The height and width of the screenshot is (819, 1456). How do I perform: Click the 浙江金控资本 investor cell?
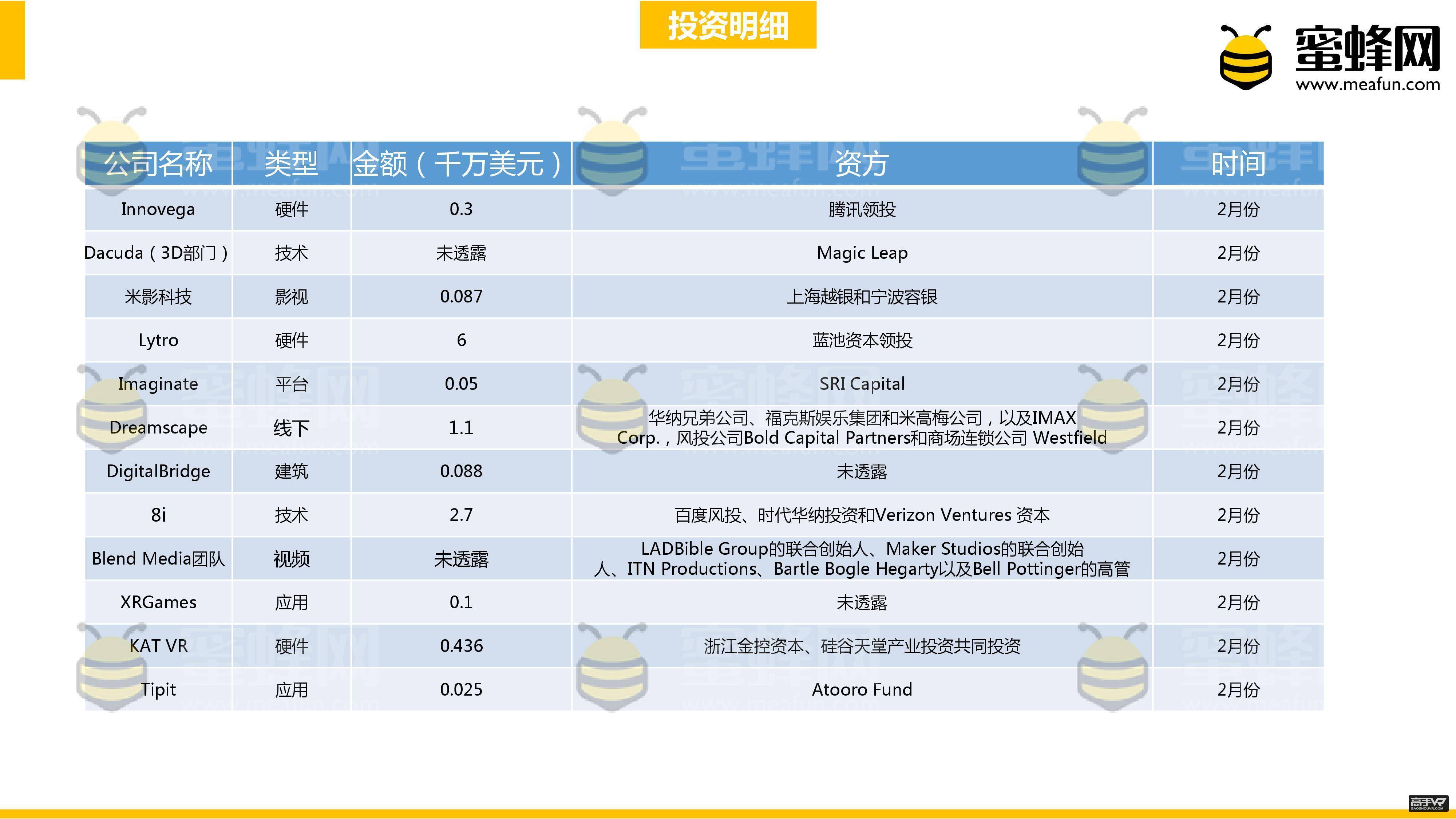coord(862,645)
